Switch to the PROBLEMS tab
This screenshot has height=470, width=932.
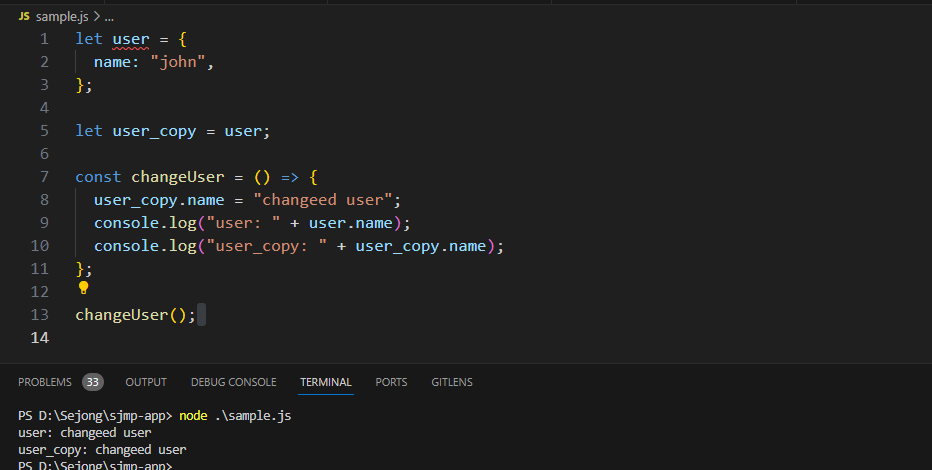pos(45,382)
